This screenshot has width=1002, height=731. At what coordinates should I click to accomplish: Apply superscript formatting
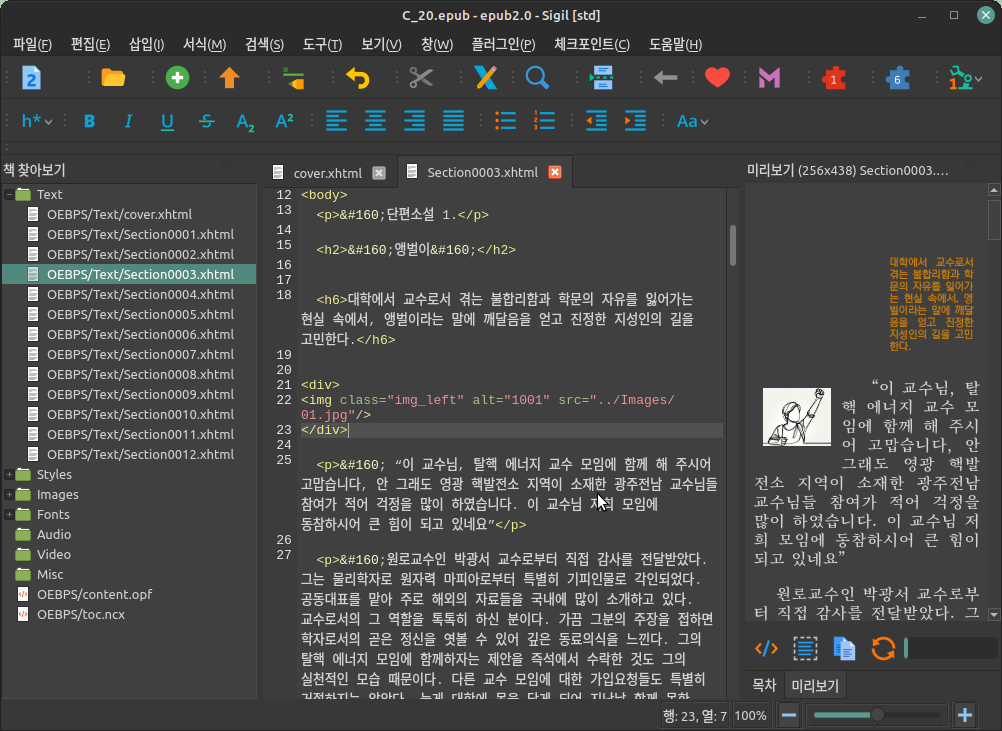284,121
